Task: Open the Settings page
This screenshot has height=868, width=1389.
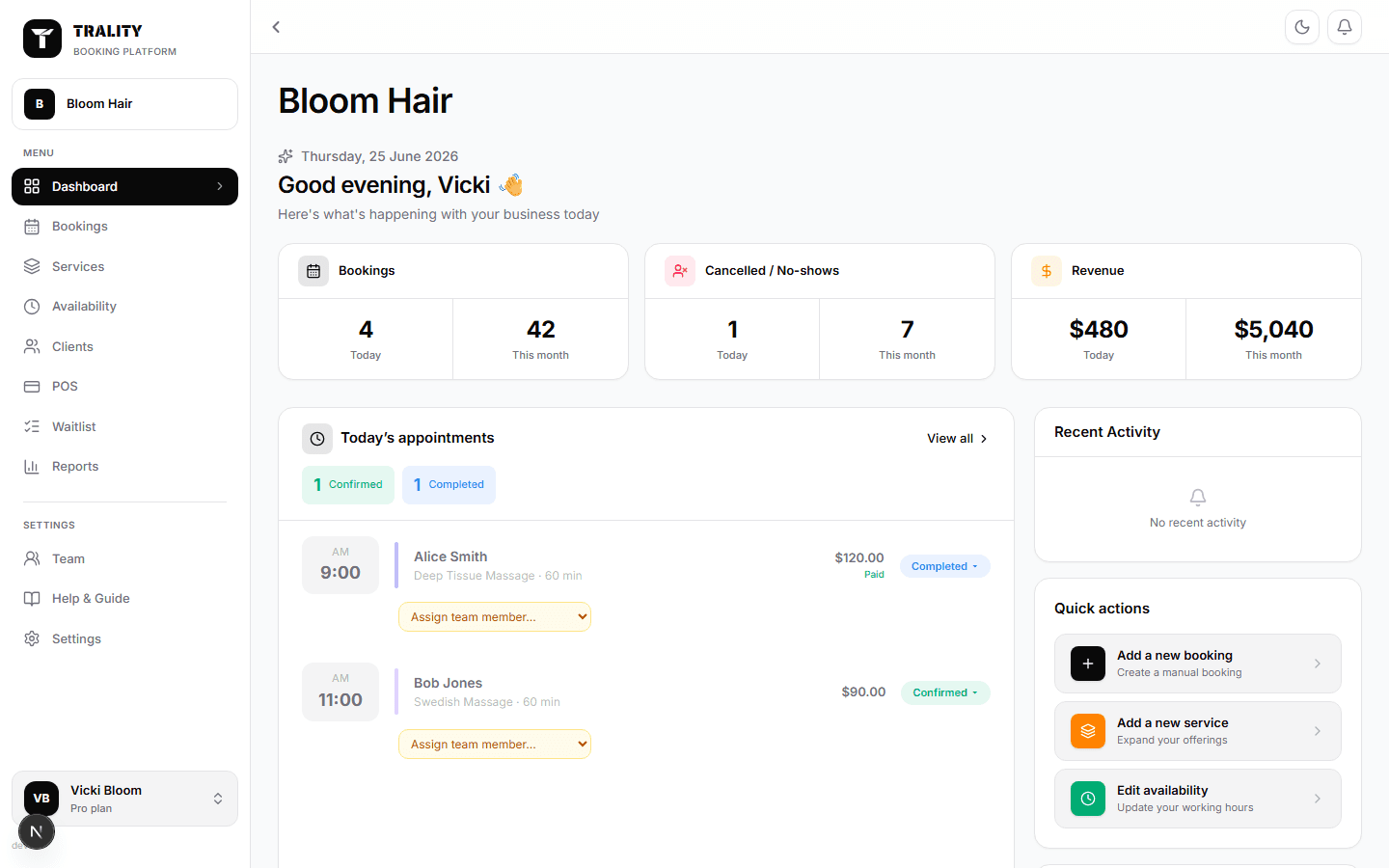Action: click(124, 638)
